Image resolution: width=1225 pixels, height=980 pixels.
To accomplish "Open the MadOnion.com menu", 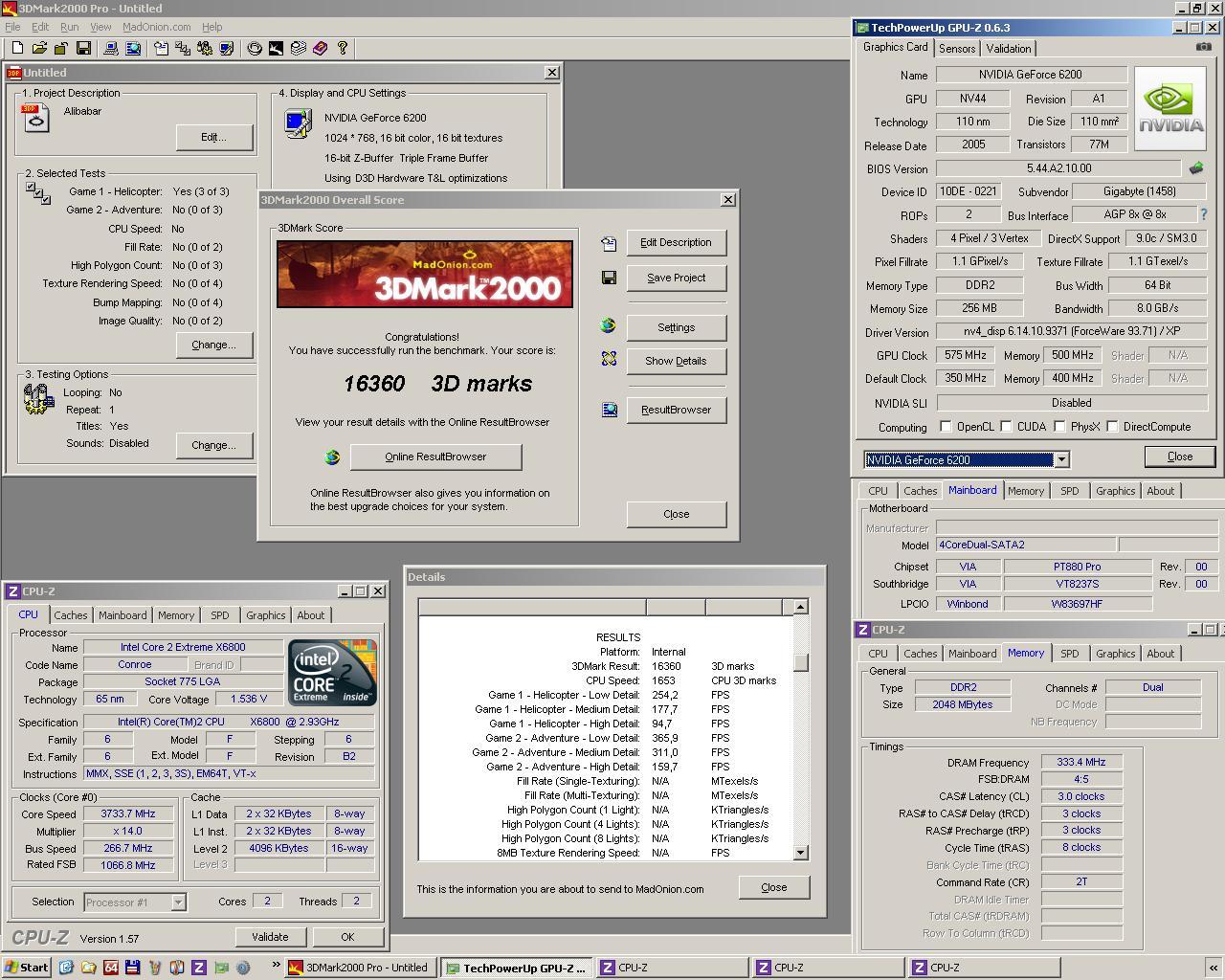I will pos(156,27).
